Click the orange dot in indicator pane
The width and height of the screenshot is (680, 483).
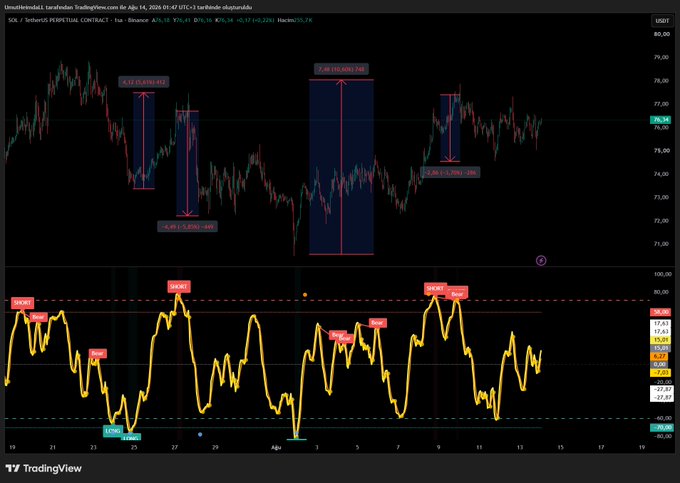(x=305, y=295)
